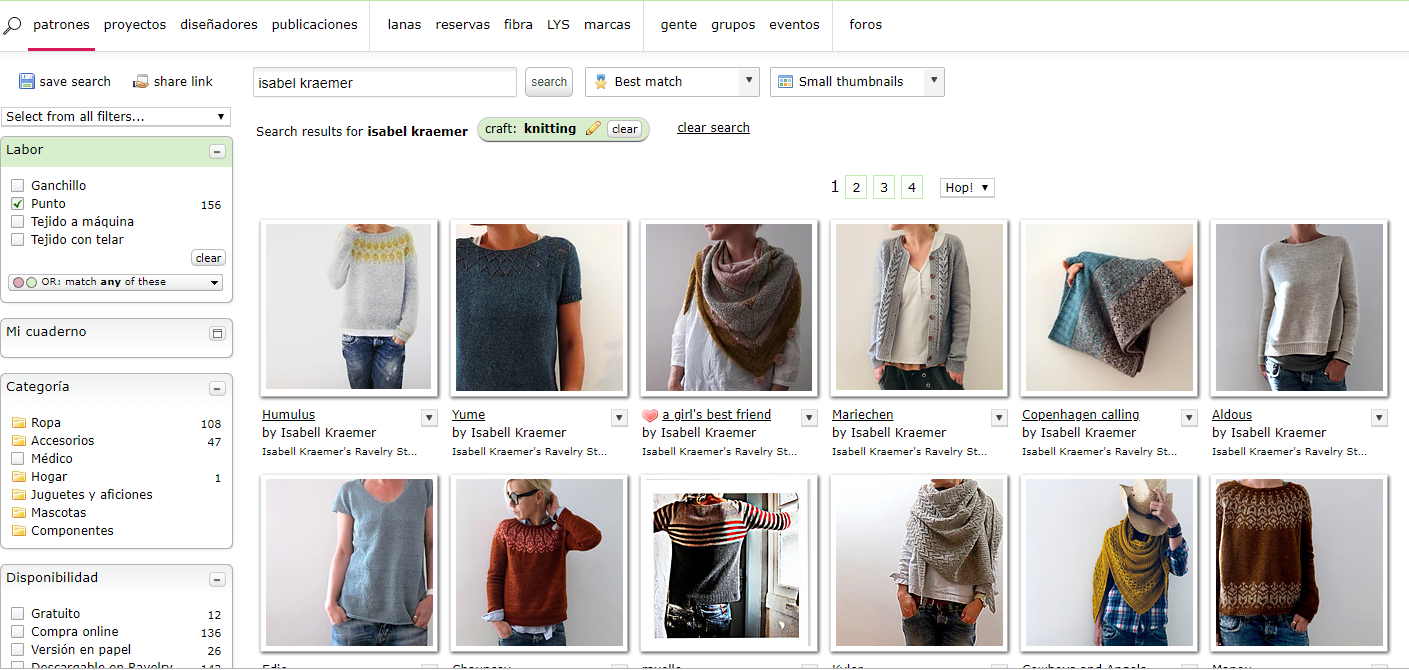
Task: Open the grupos tab
Action: (x=733, y=25)
